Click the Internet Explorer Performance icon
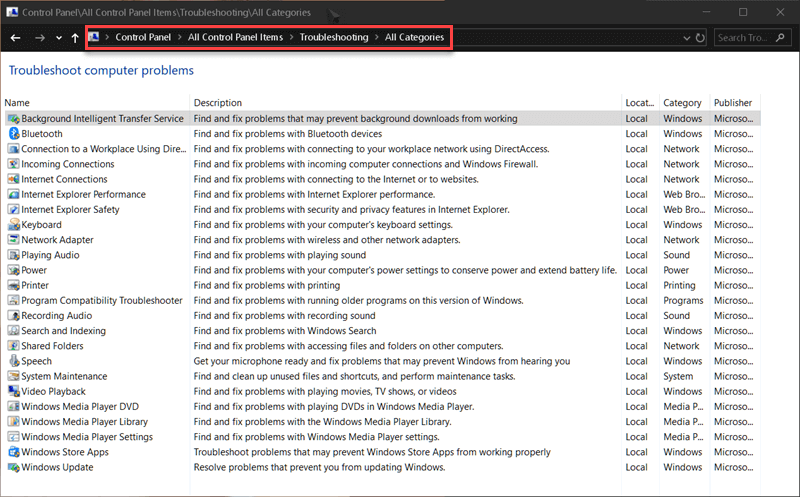The height and width of the screenshot is (497, 800). (x=14, y=194)
